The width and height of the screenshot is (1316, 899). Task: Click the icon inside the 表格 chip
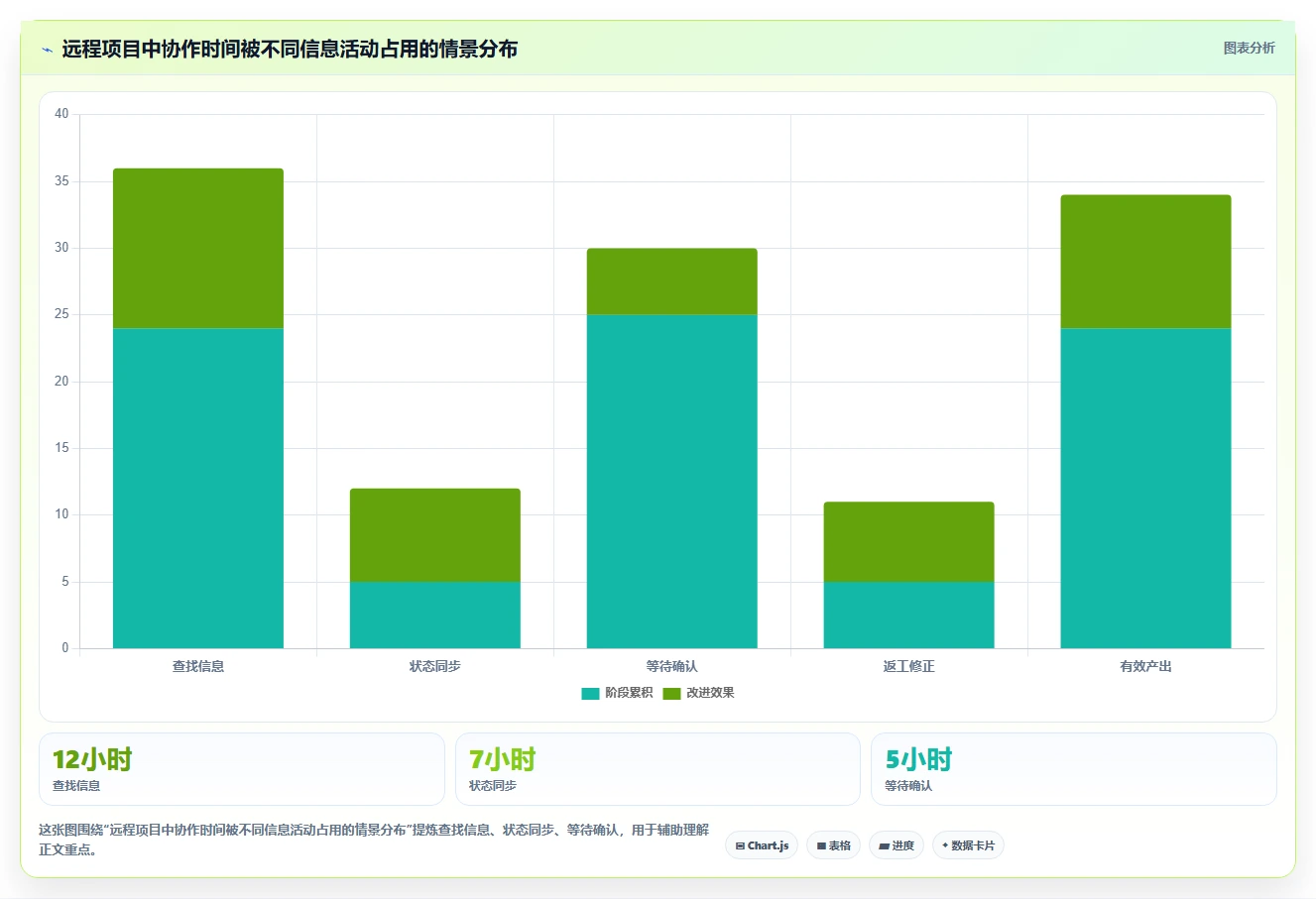821,846
